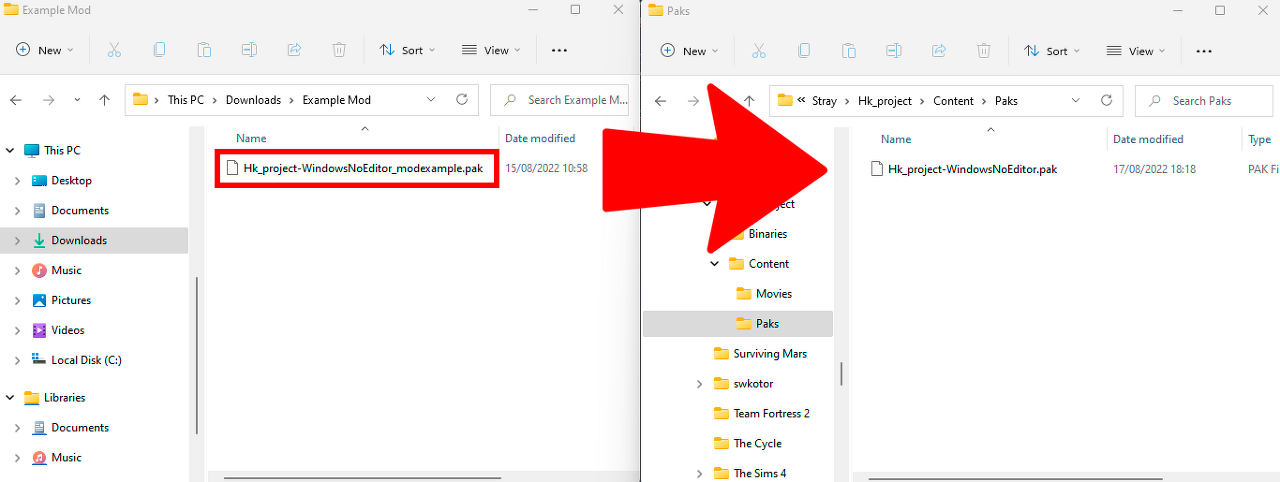
Task: Open Movies folder in Paks tree
Action: [773, 294]
